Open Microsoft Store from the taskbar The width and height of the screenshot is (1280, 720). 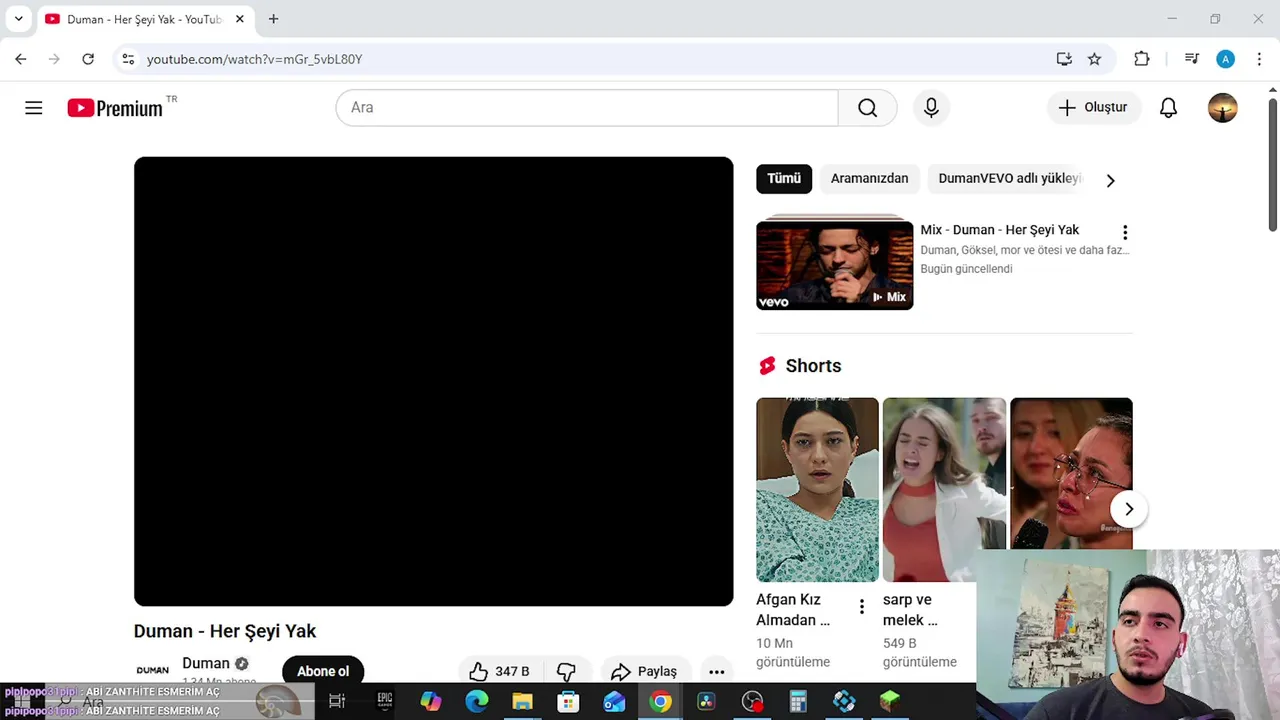coord(568,701)
